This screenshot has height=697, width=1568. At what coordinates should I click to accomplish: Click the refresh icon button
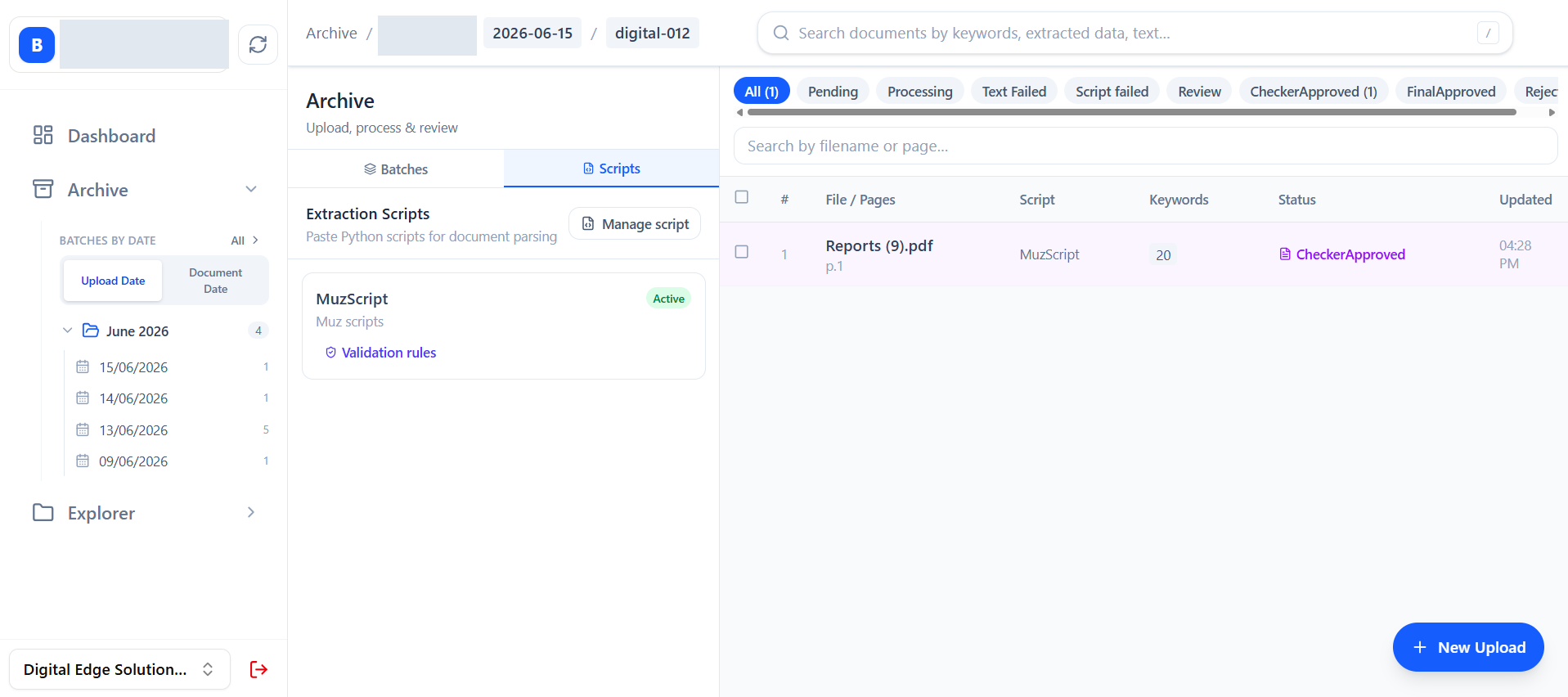(258, 44)
